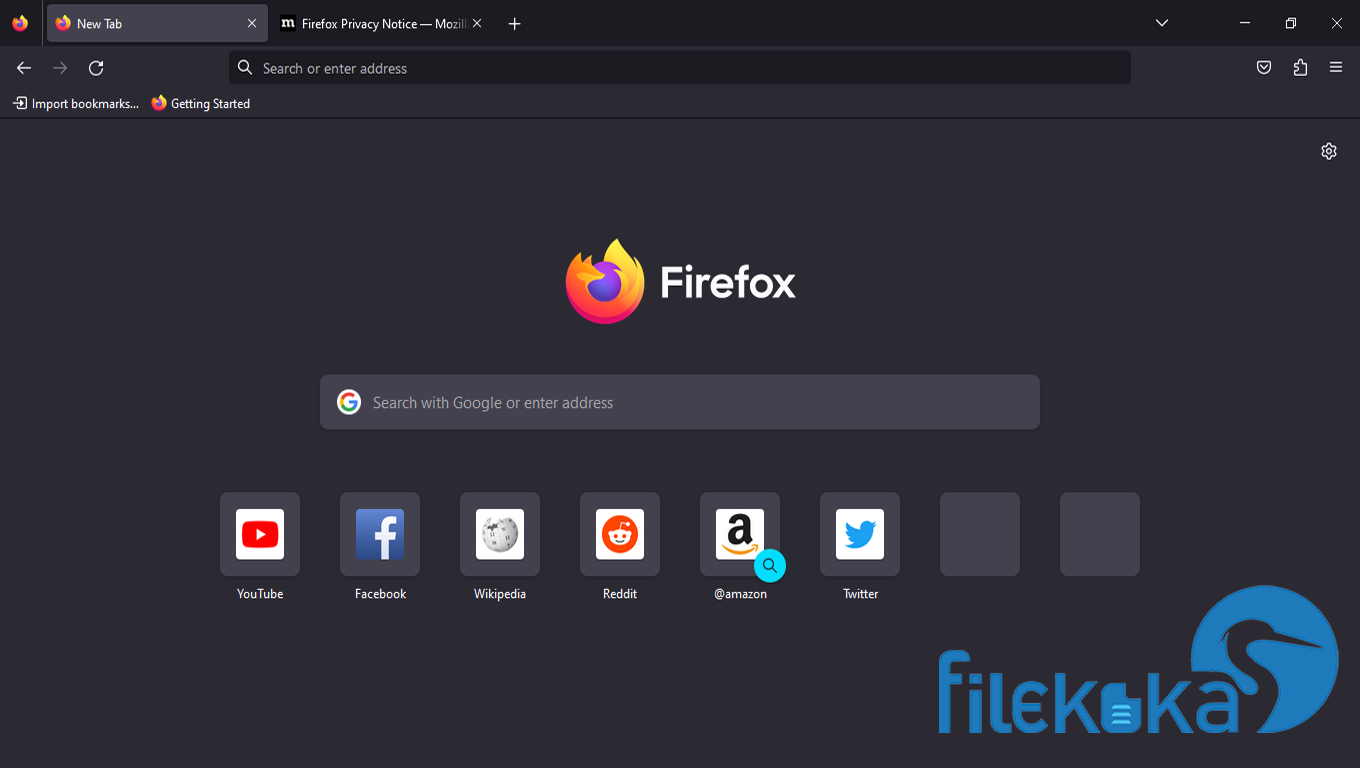Switch to Firefox Privacy Notice tab

coord(380,23)
